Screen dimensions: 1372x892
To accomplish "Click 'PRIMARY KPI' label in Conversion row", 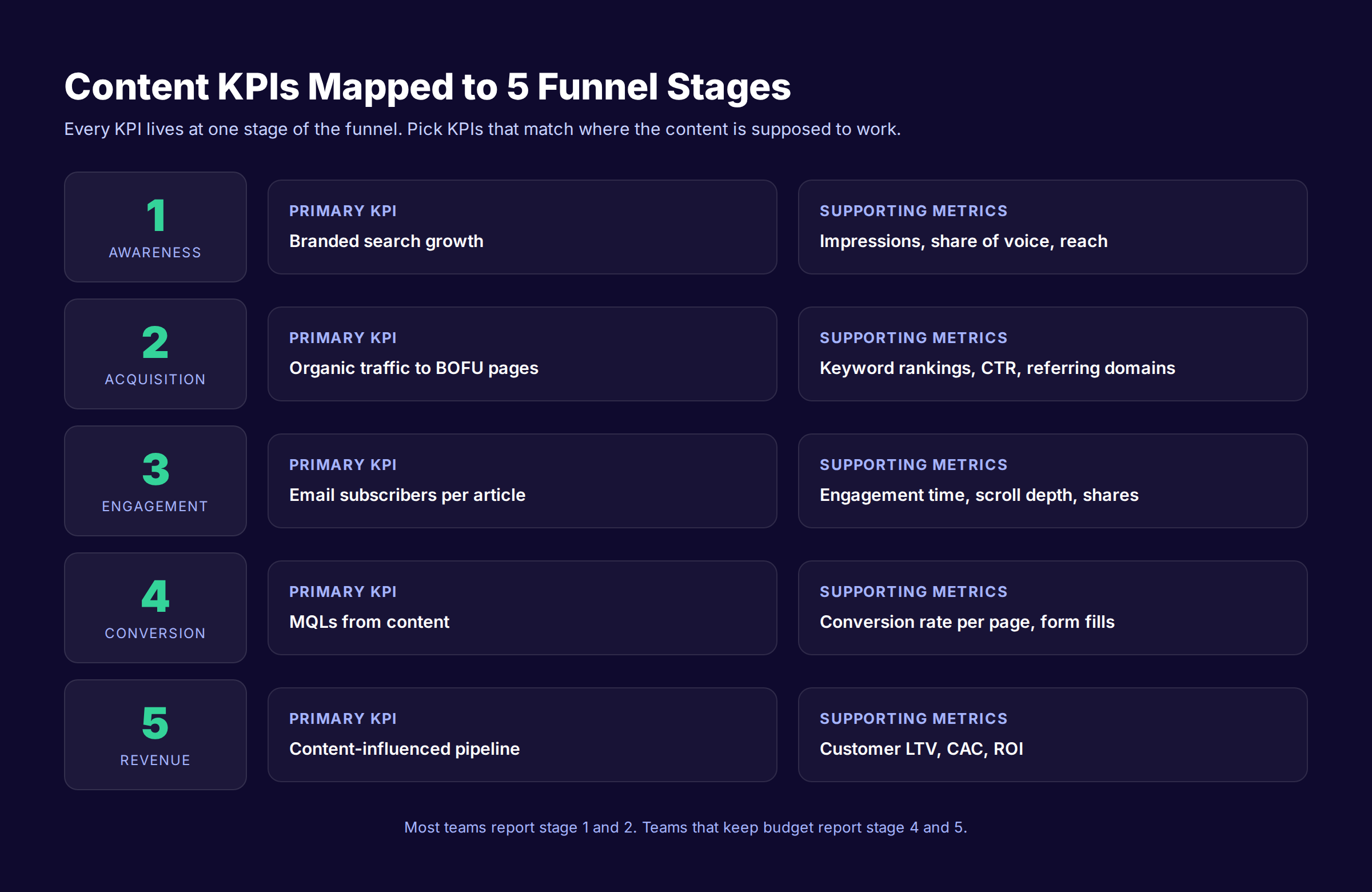I will (x=342, y=592).
